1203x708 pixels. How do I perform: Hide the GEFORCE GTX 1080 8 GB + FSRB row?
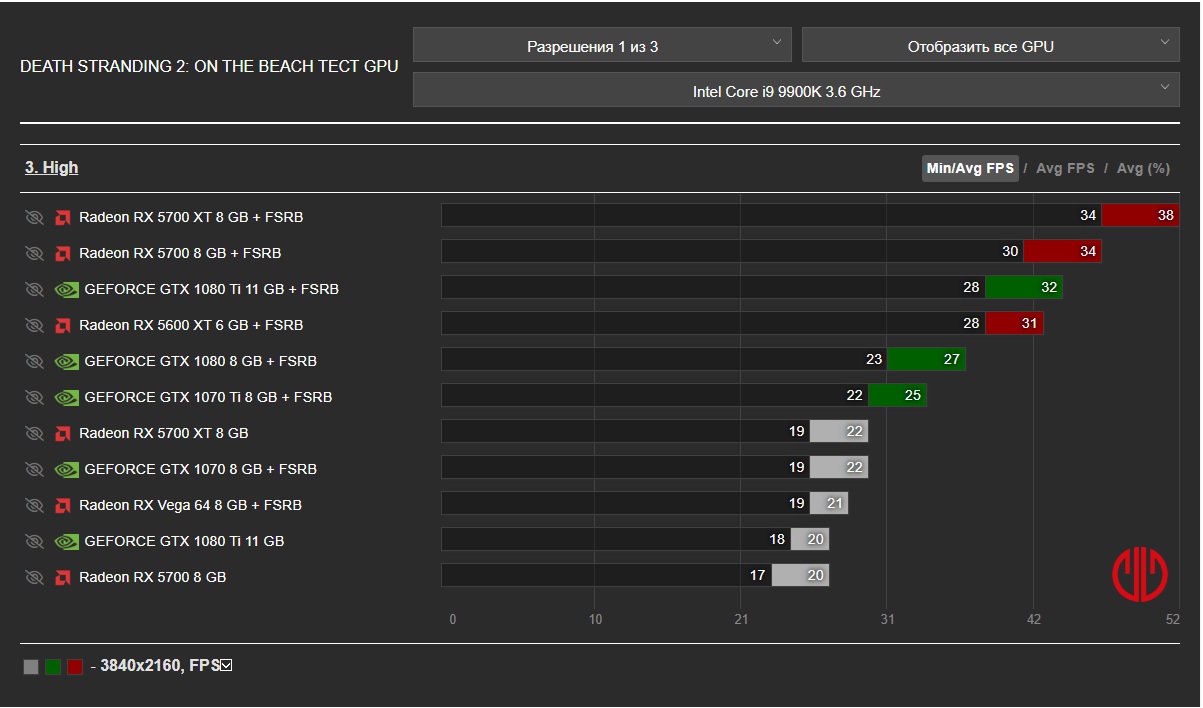(35, 361)
